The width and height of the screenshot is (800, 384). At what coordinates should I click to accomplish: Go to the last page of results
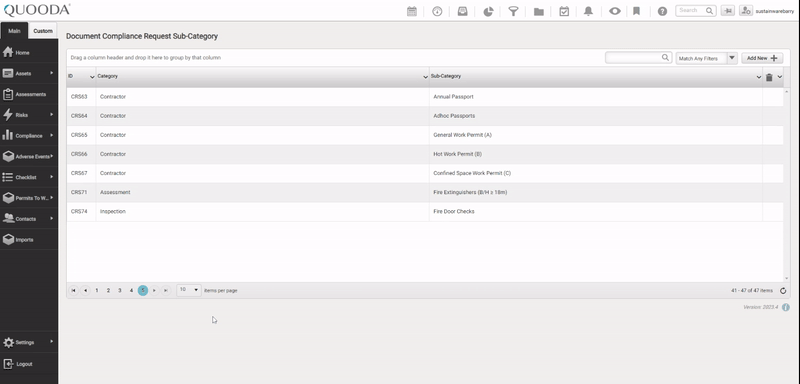tap(165, 290)
